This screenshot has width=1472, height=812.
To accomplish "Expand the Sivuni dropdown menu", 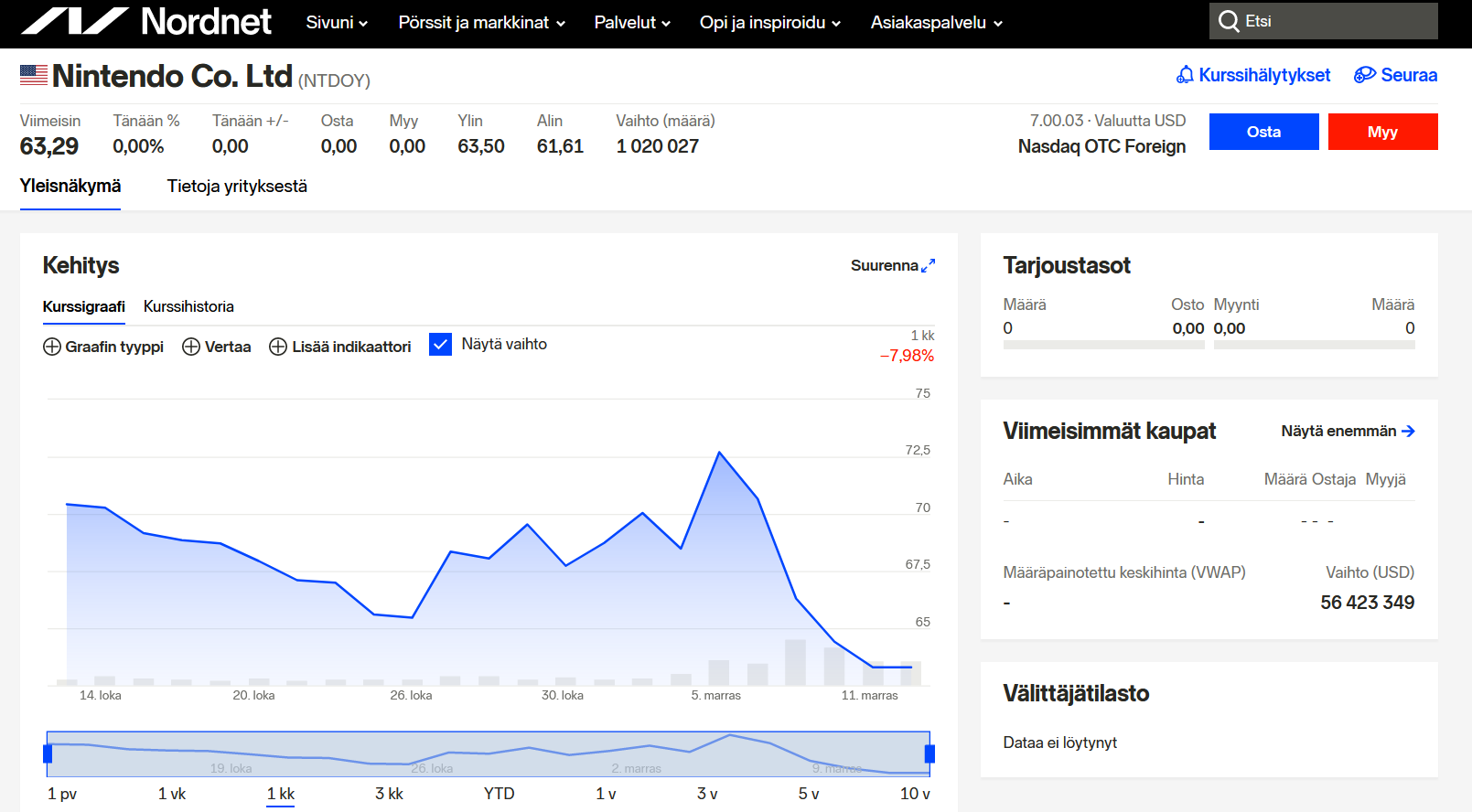I will 336,23.
